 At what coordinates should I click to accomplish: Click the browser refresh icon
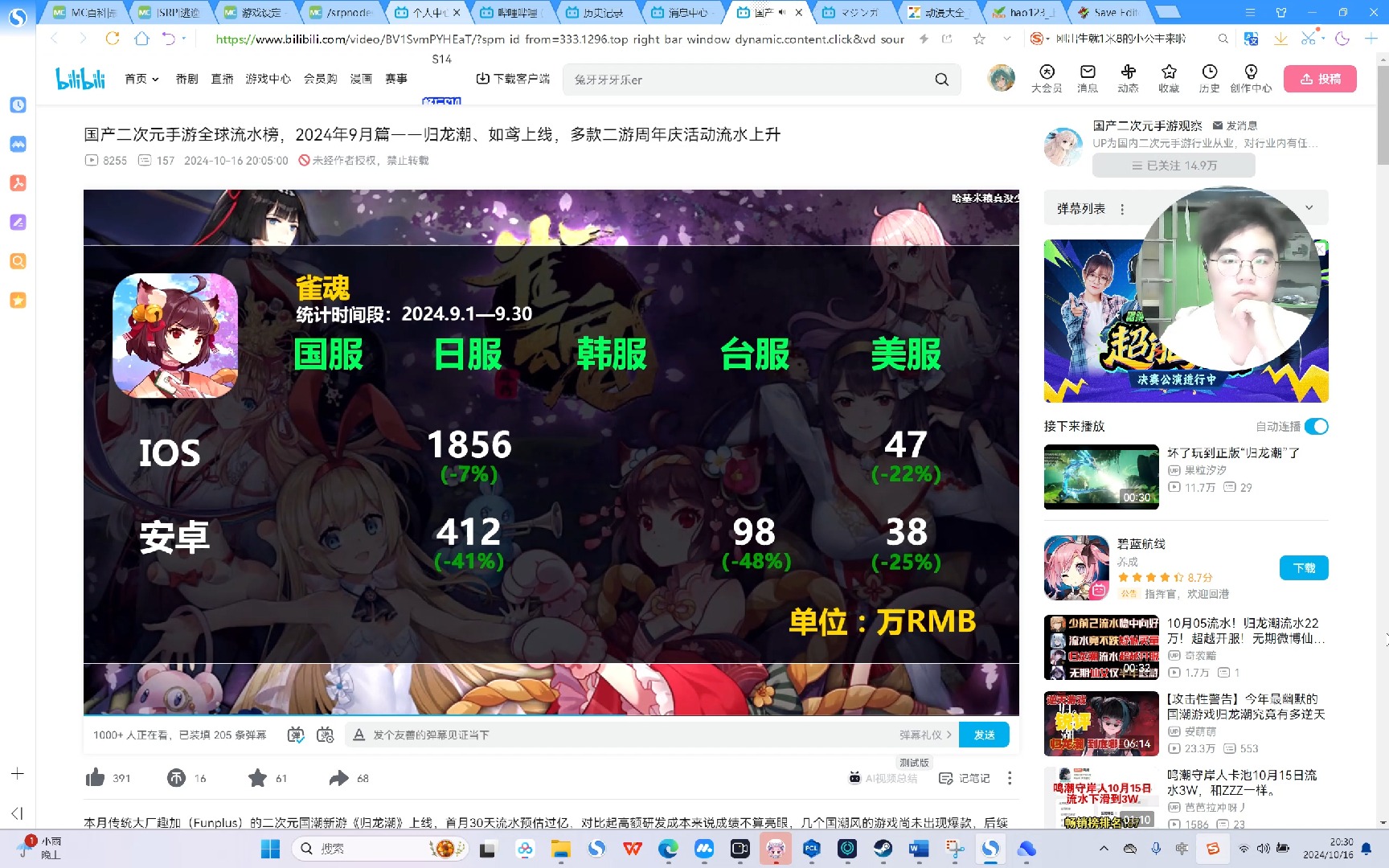[113, 39]
